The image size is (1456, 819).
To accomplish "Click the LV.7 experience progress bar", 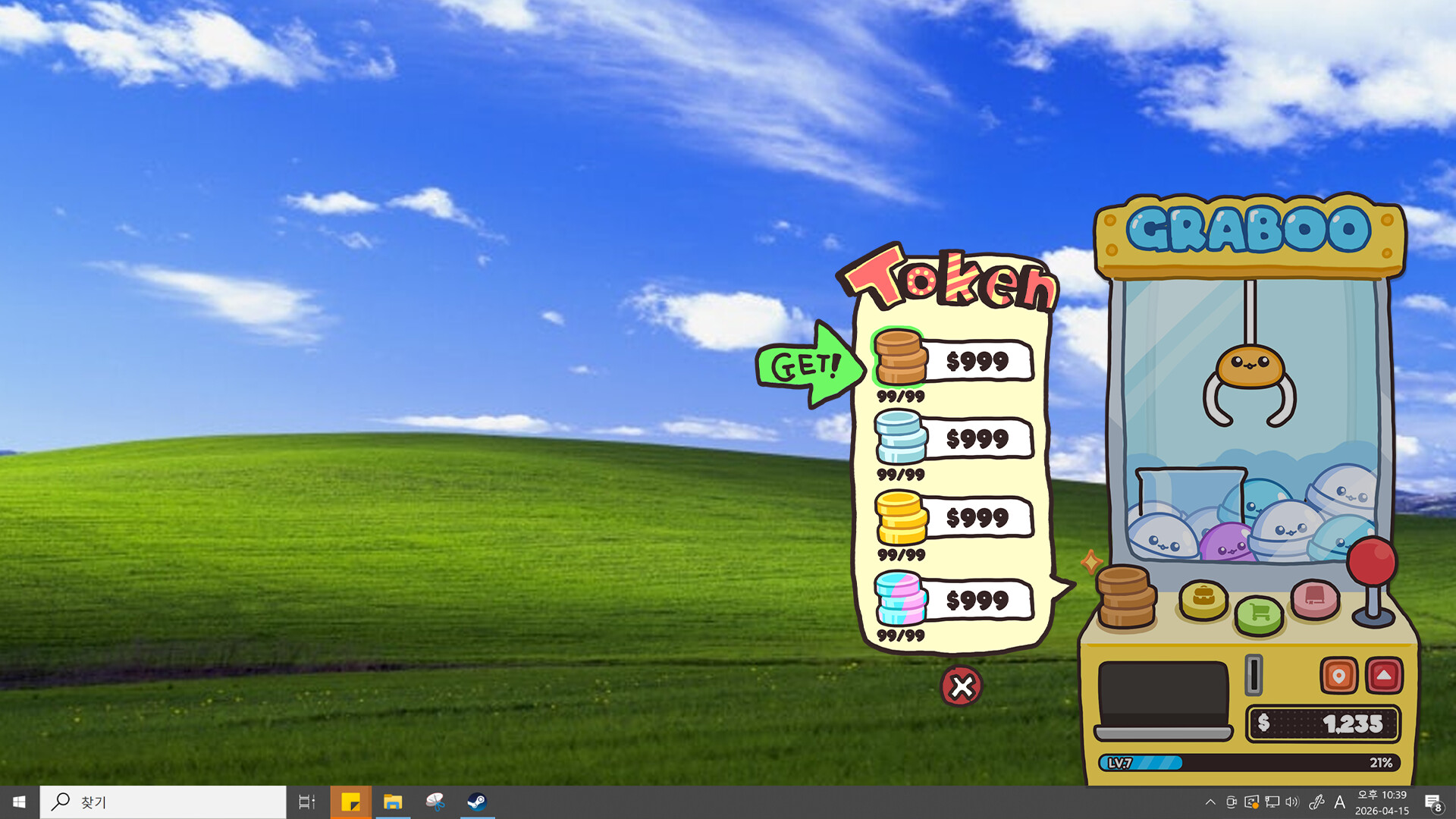I will [1249, 763].
